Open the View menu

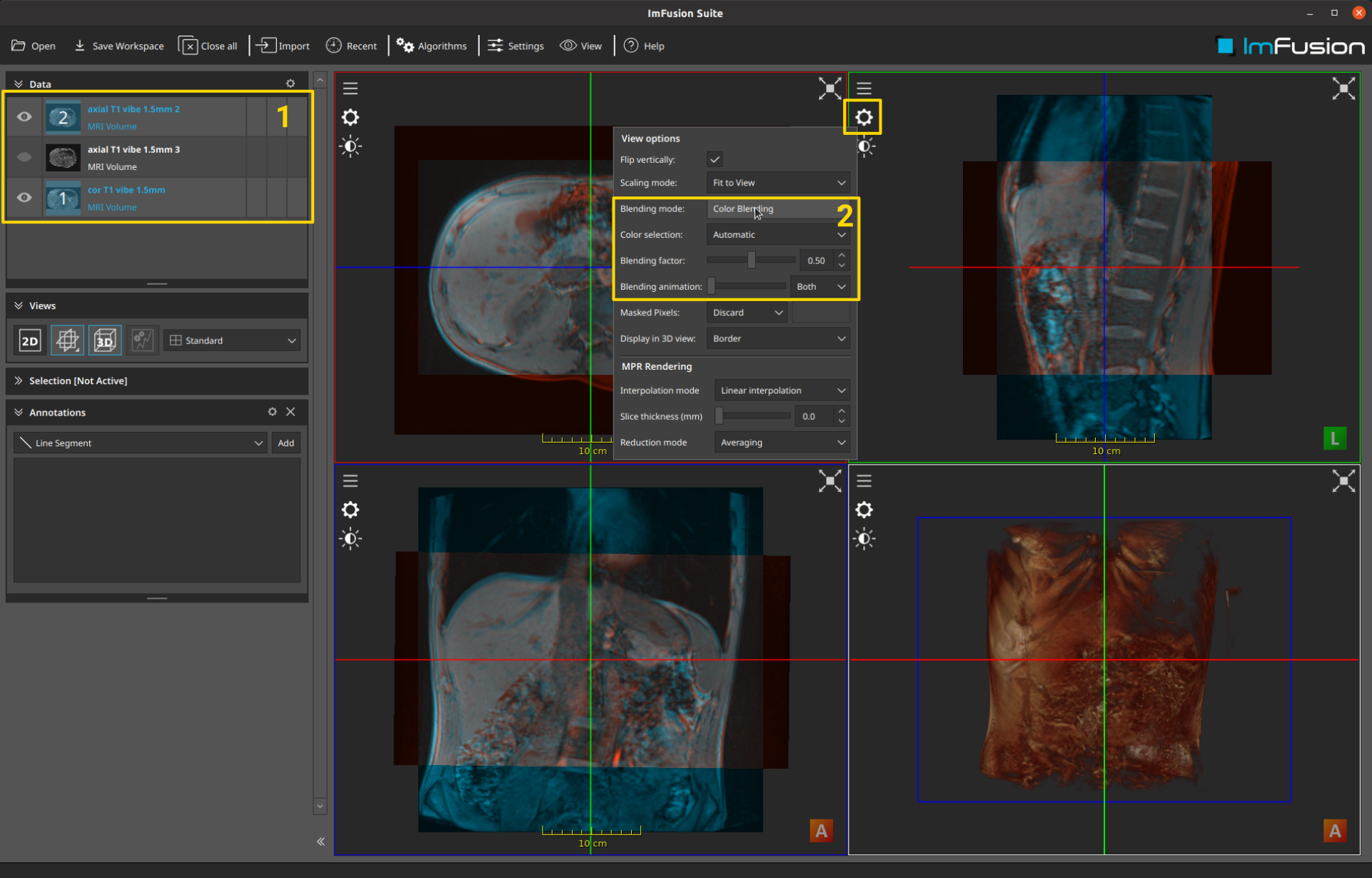coord(580,46)
